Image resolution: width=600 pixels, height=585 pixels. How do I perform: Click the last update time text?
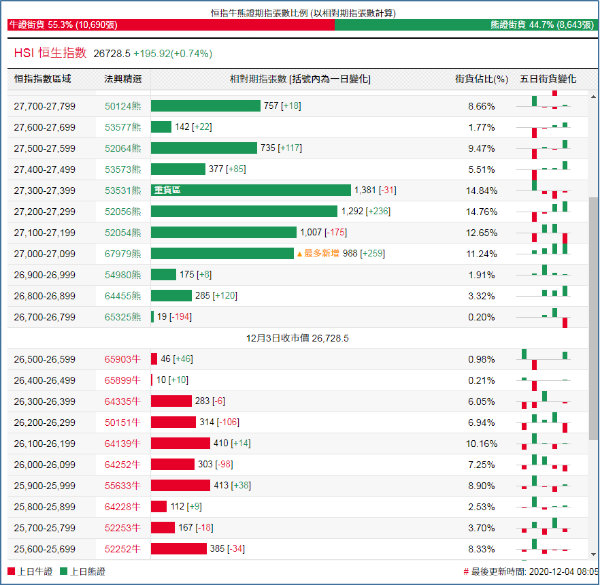pos(531,572)
